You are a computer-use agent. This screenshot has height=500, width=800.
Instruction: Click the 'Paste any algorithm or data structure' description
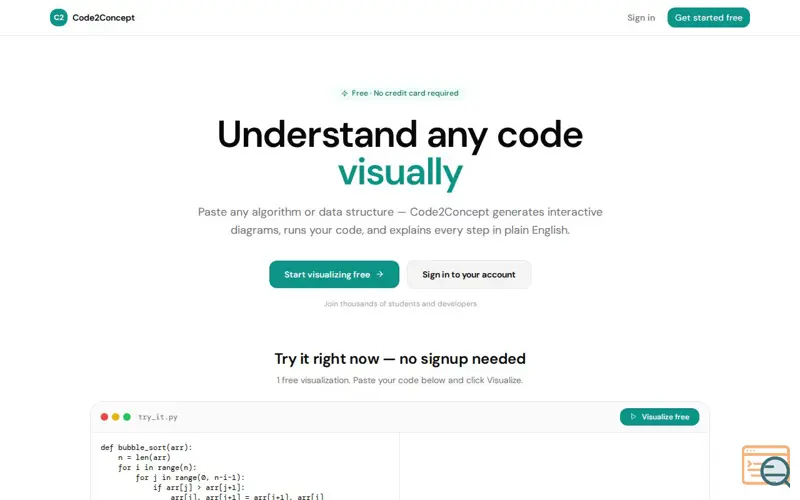coord(400,221)
